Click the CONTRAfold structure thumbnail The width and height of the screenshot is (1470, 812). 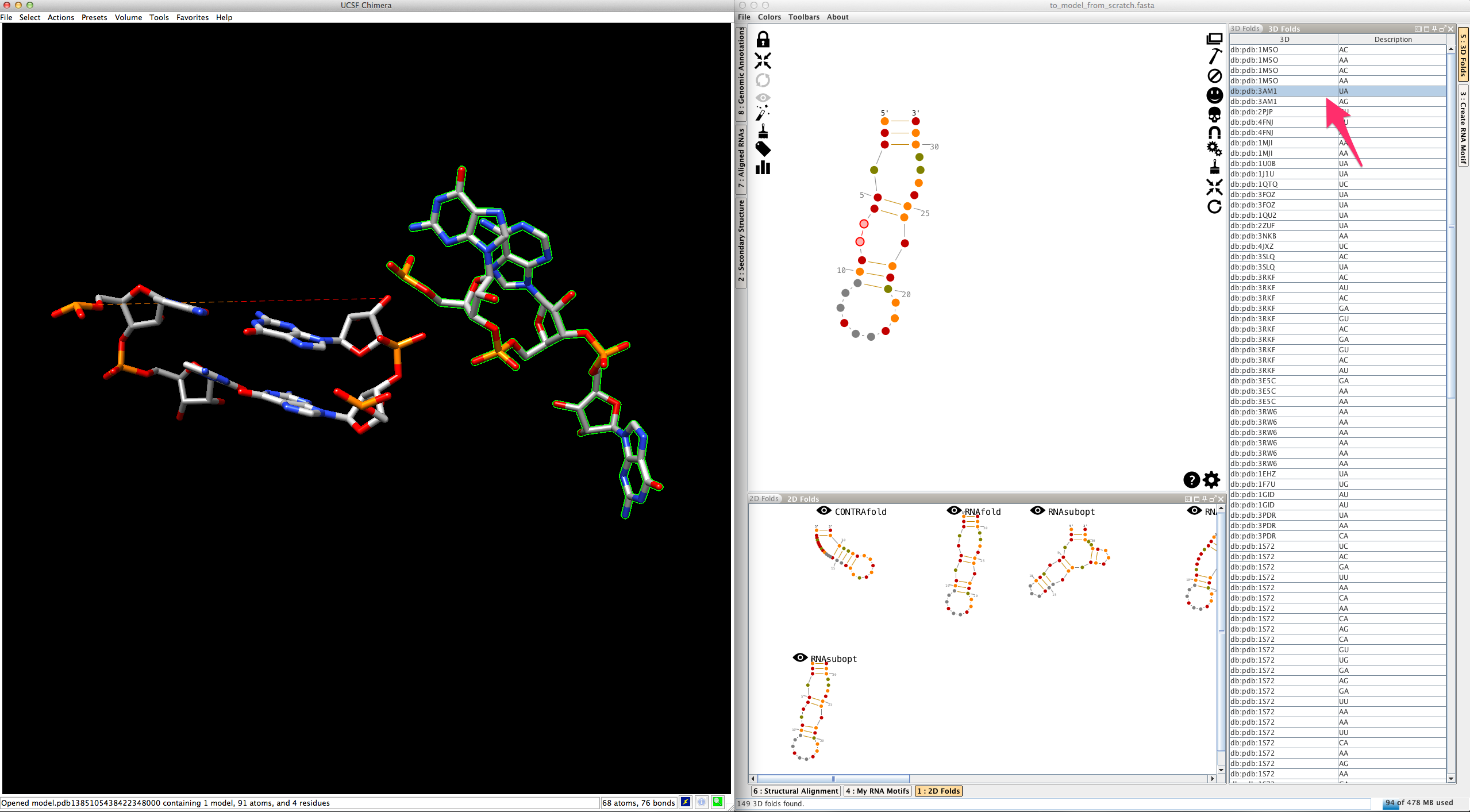pyautogui.click(x=844, y=552)
